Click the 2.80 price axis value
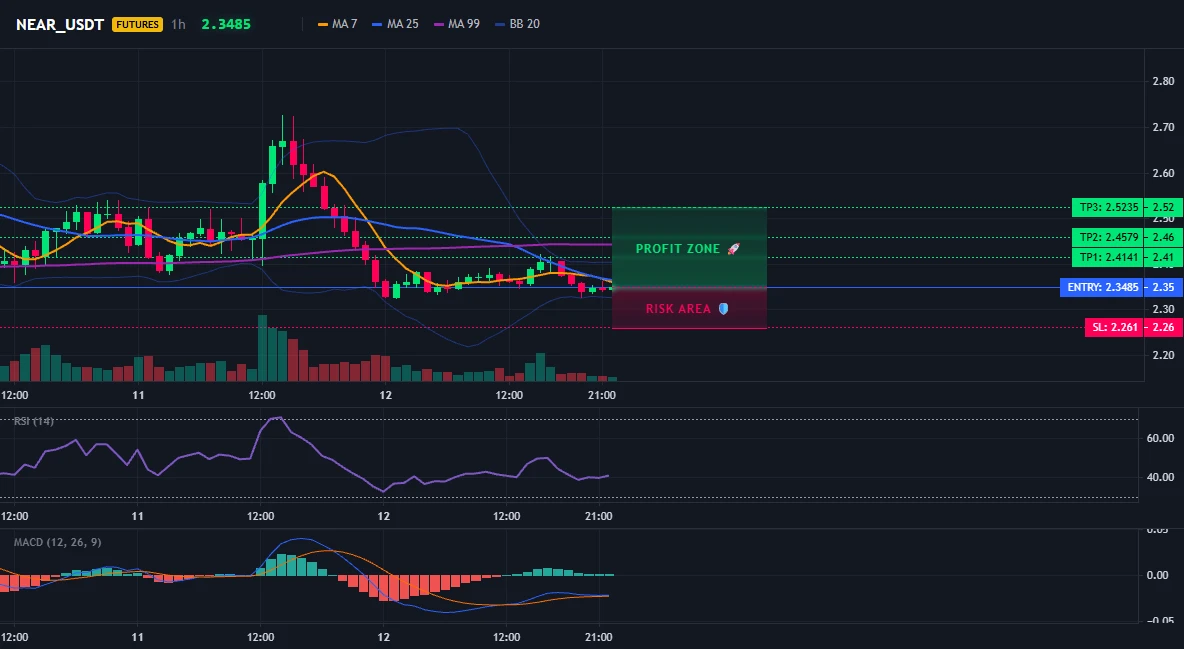Screen dimensions: 1184x649 coord(1163,81)
